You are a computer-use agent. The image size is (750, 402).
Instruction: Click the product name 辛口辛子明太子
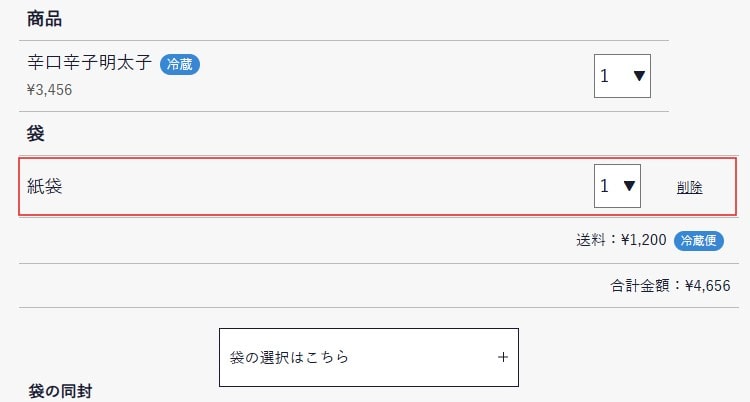click(x=90, y=64)
